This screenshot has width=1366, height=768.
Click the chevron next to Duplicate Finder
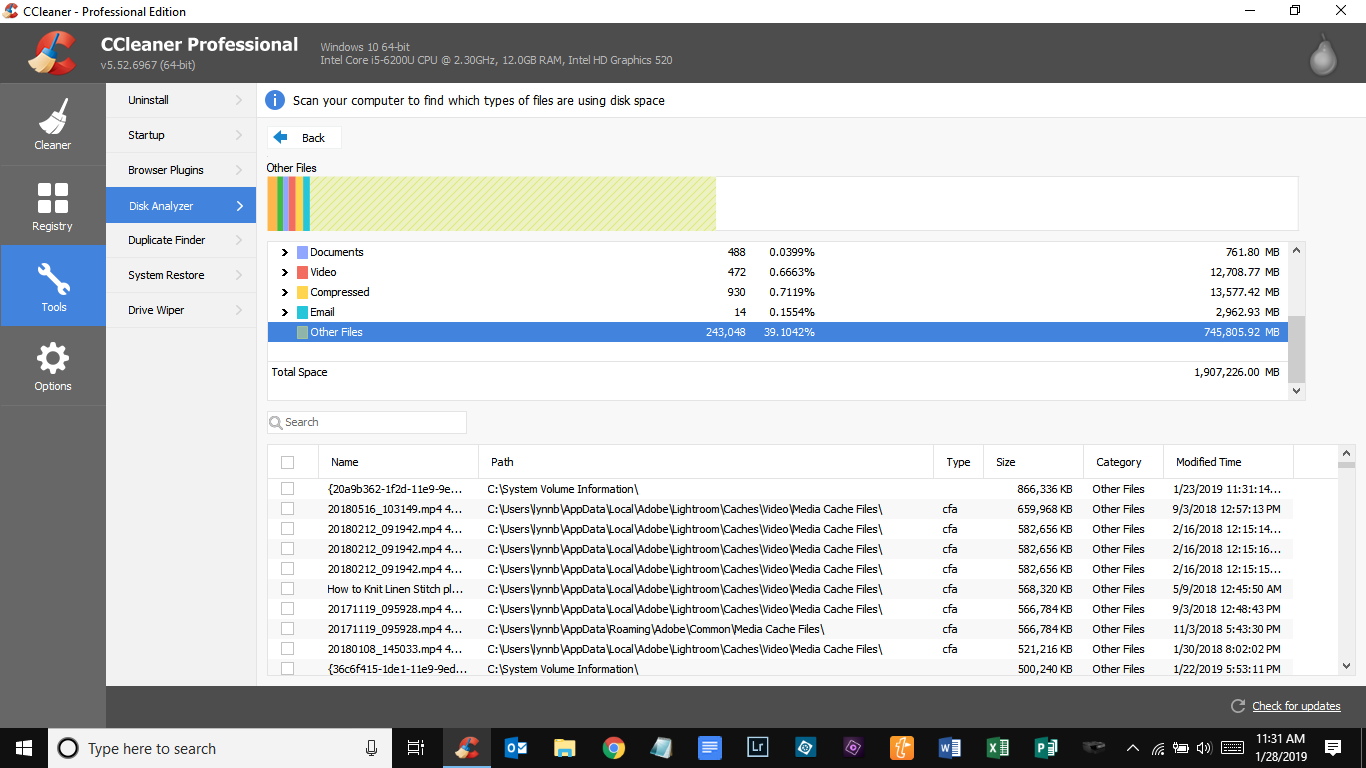point(239,240)
